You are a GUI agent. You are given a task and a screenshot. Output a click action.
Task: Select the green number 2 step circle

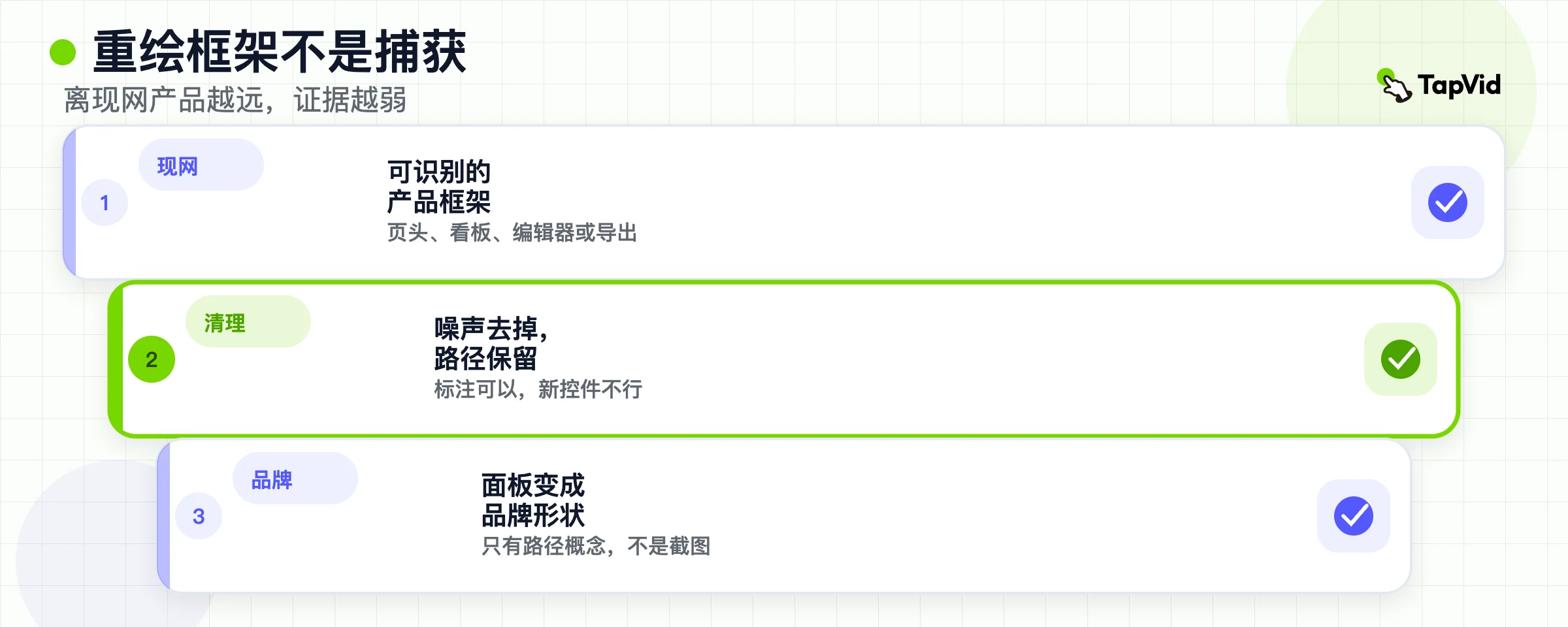click(152, 359)
